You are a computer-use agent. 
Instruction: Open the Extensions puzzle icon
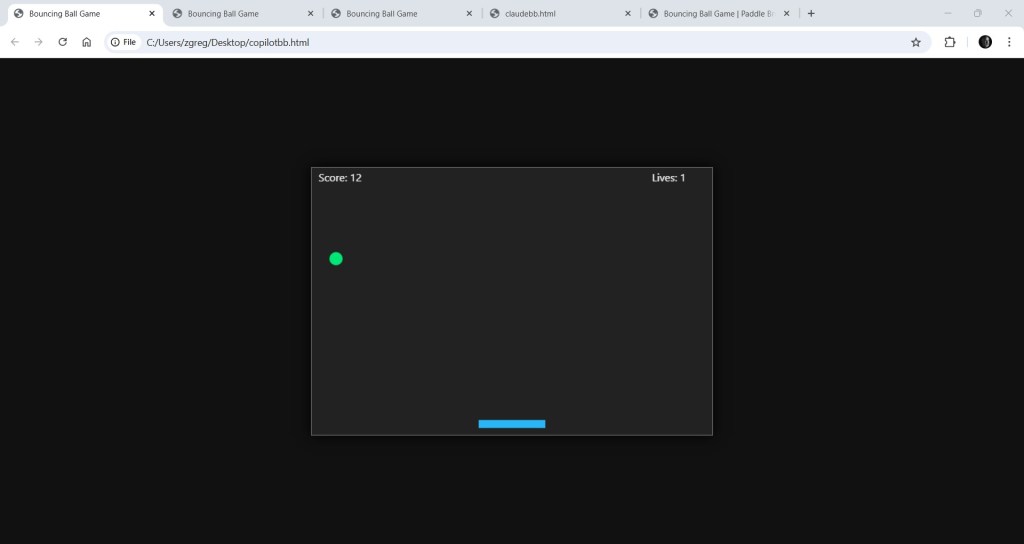tap(950, 42)
